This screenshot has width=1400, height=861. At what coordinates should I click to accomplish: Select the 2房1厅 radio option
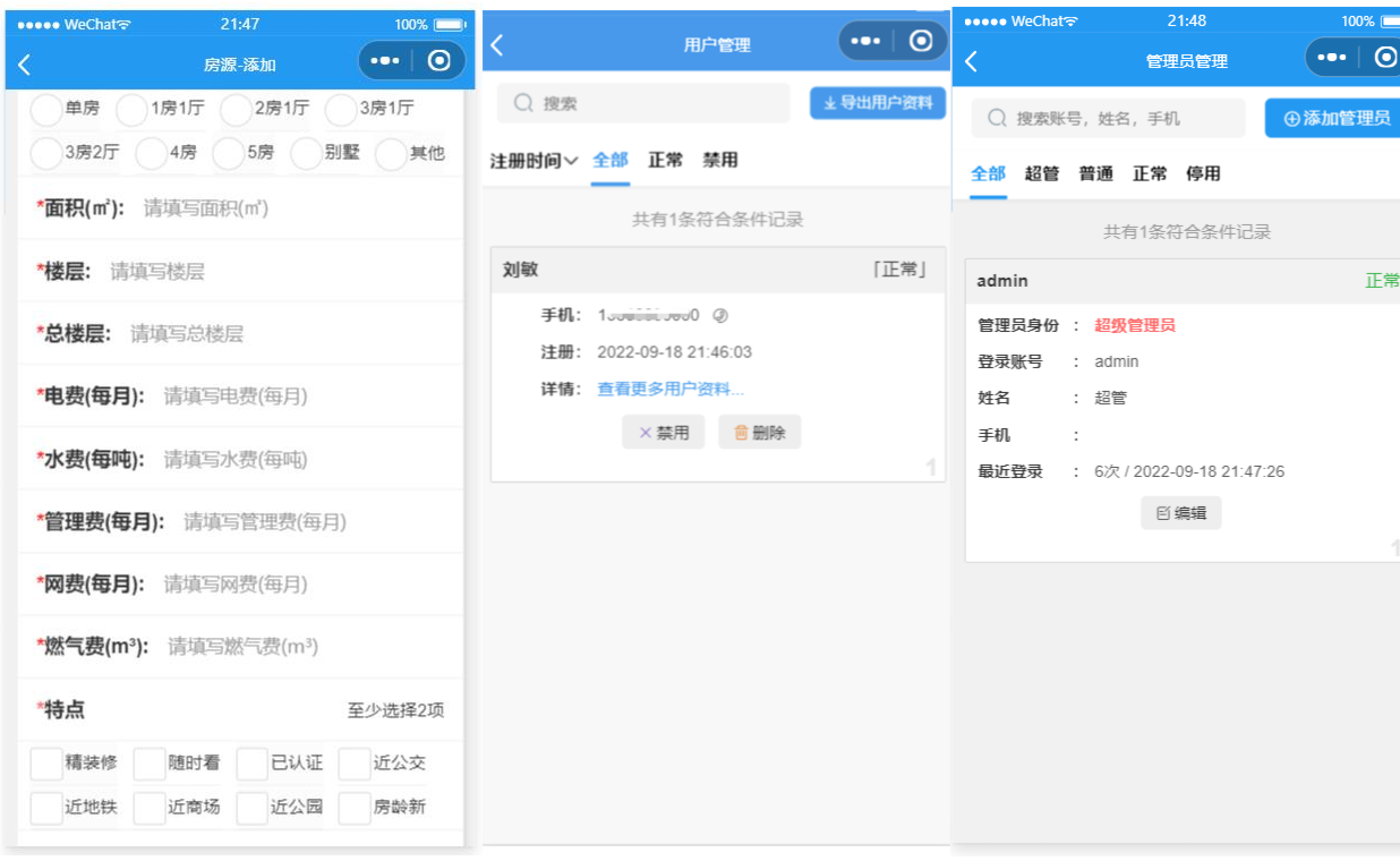[x=236, y=109]
